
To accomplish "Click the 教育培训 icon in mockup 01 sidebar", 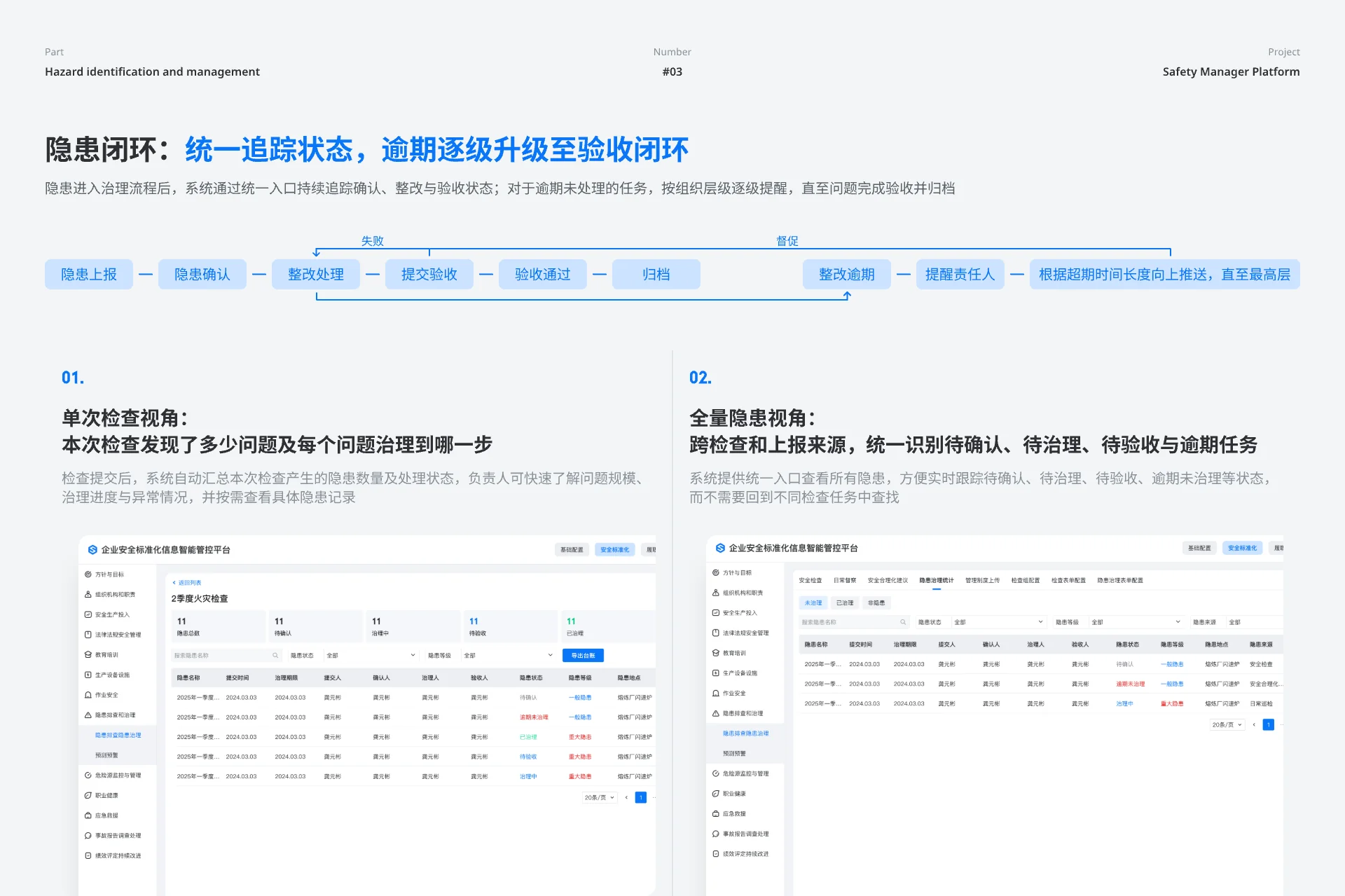I will 88,654.
